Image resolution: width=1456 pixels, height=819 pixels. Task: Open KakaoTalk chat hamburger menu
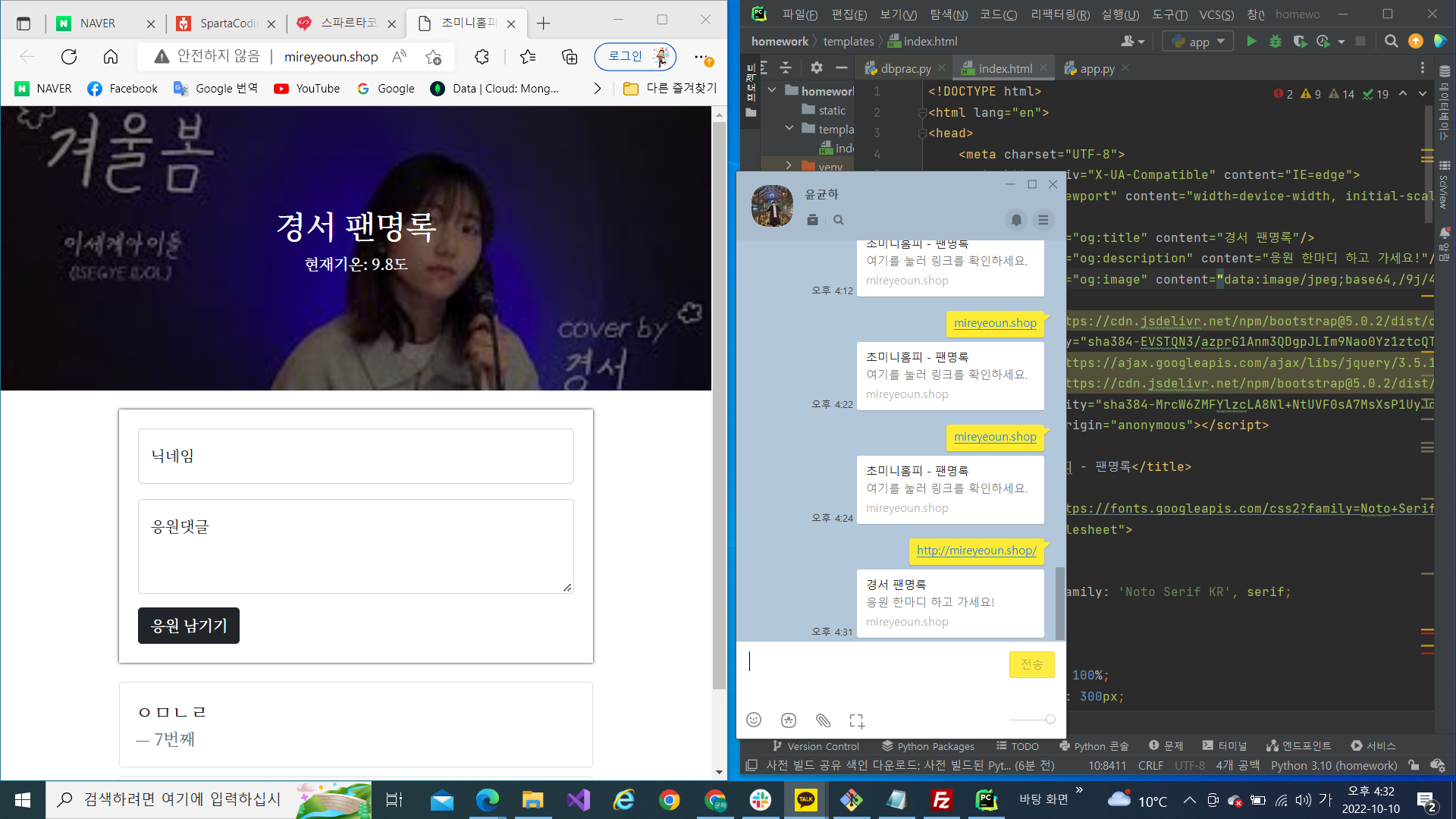[x=1043, y=220]
